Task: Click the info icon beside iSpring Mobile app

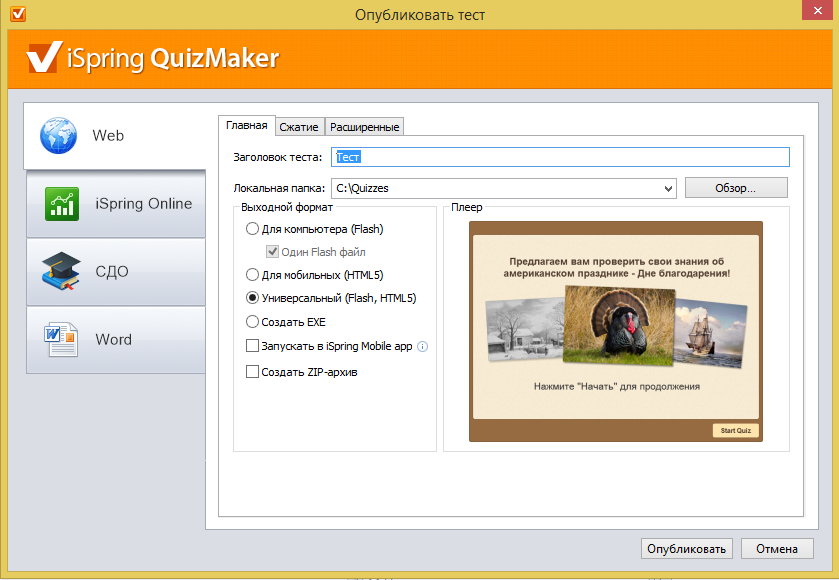Action: (422, 347)
